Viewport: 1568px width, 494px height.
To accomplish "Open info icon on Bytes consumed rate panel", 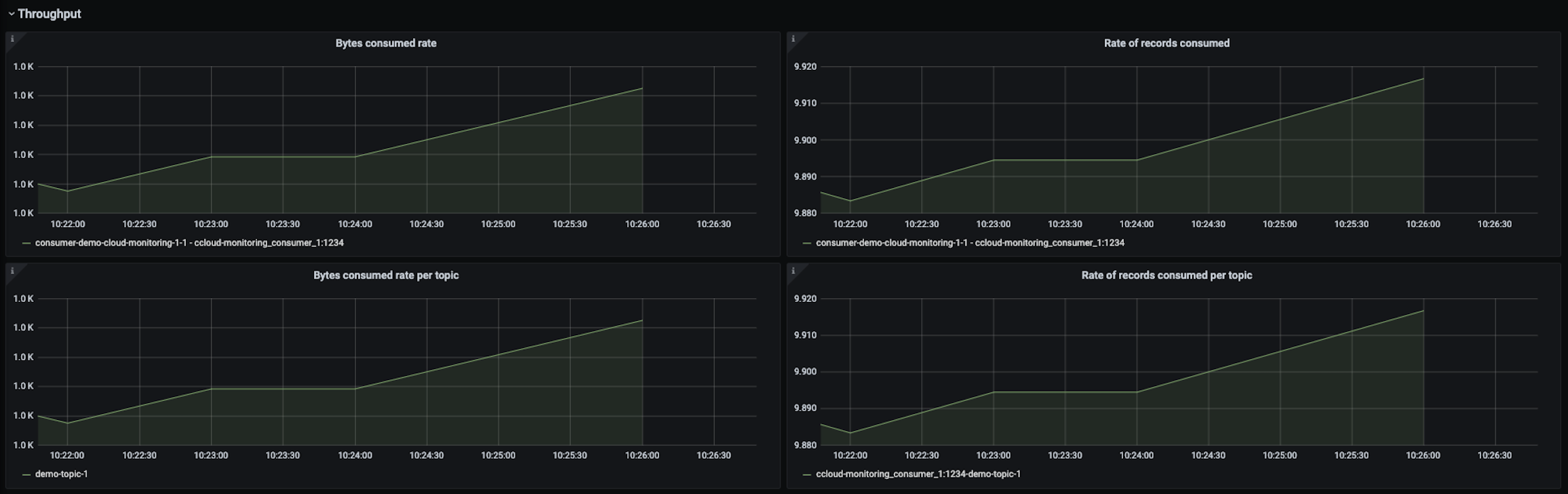I will click(x=12, y=39).
